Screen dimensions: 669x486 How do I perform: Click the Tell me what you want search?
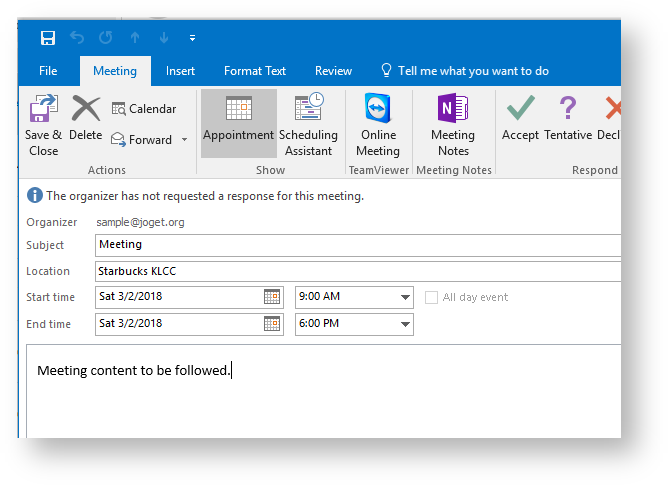[472, 71]
